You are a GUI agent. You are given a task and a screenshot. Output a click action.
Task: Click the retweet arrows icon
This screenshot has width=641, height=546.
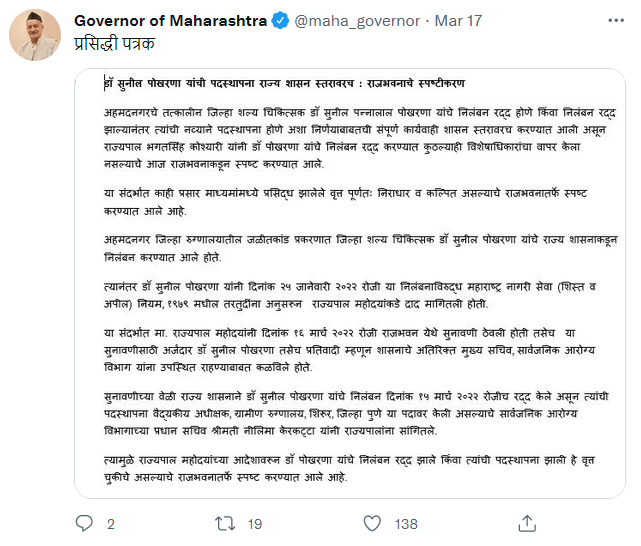(226, 524)
